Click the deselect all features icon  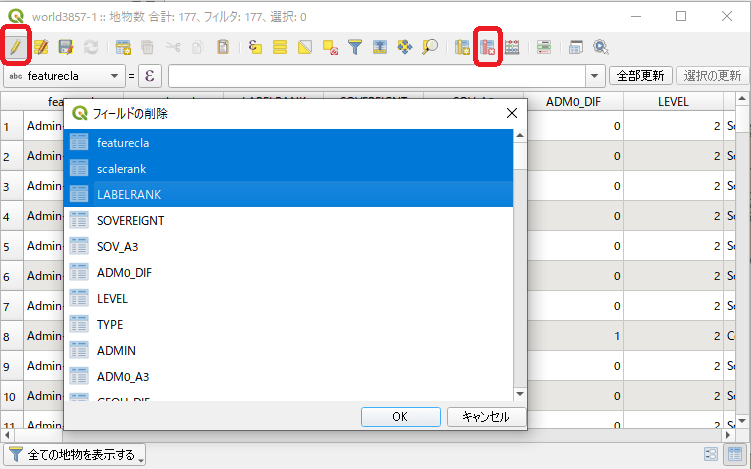pyautogui.click(x=330, y=47)
